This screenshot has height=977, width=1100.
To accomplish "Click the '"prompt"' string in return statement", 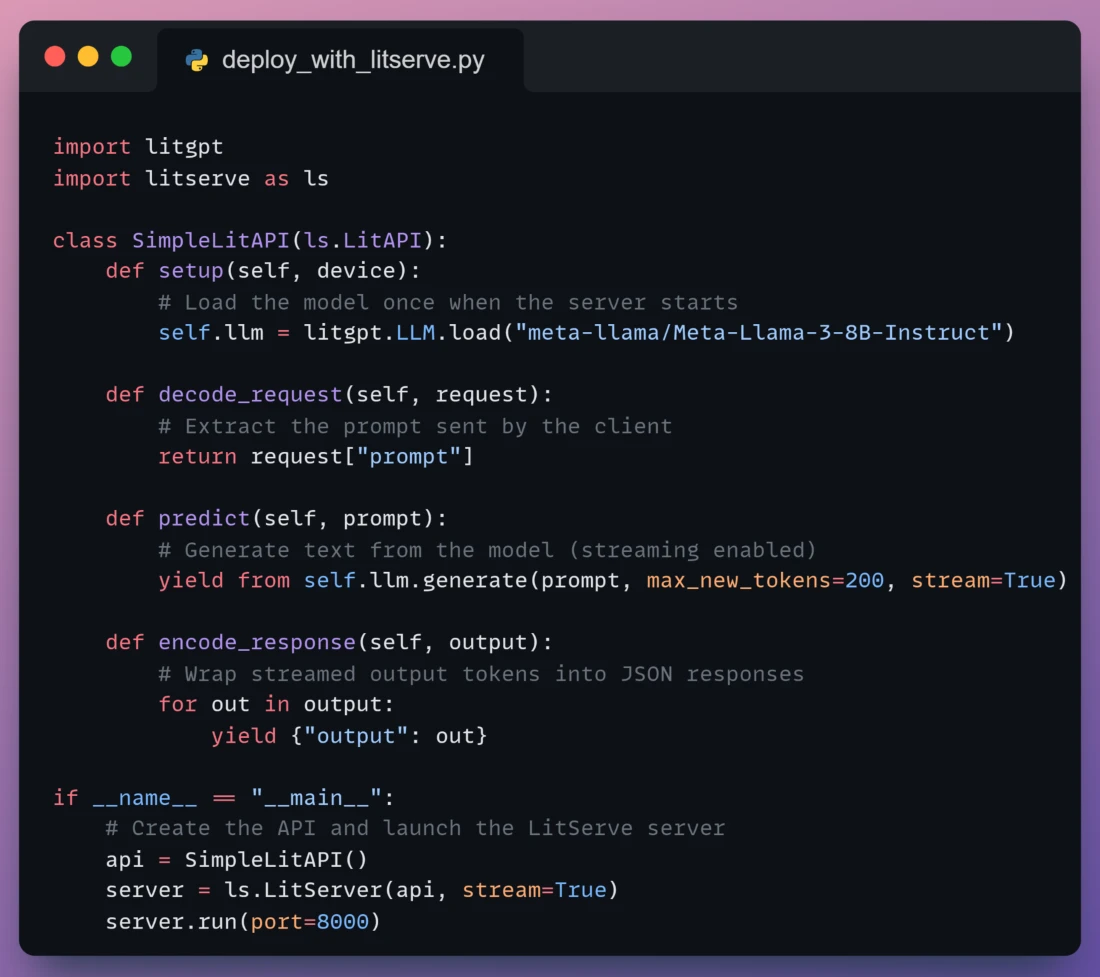I will [x=408, y=457].
